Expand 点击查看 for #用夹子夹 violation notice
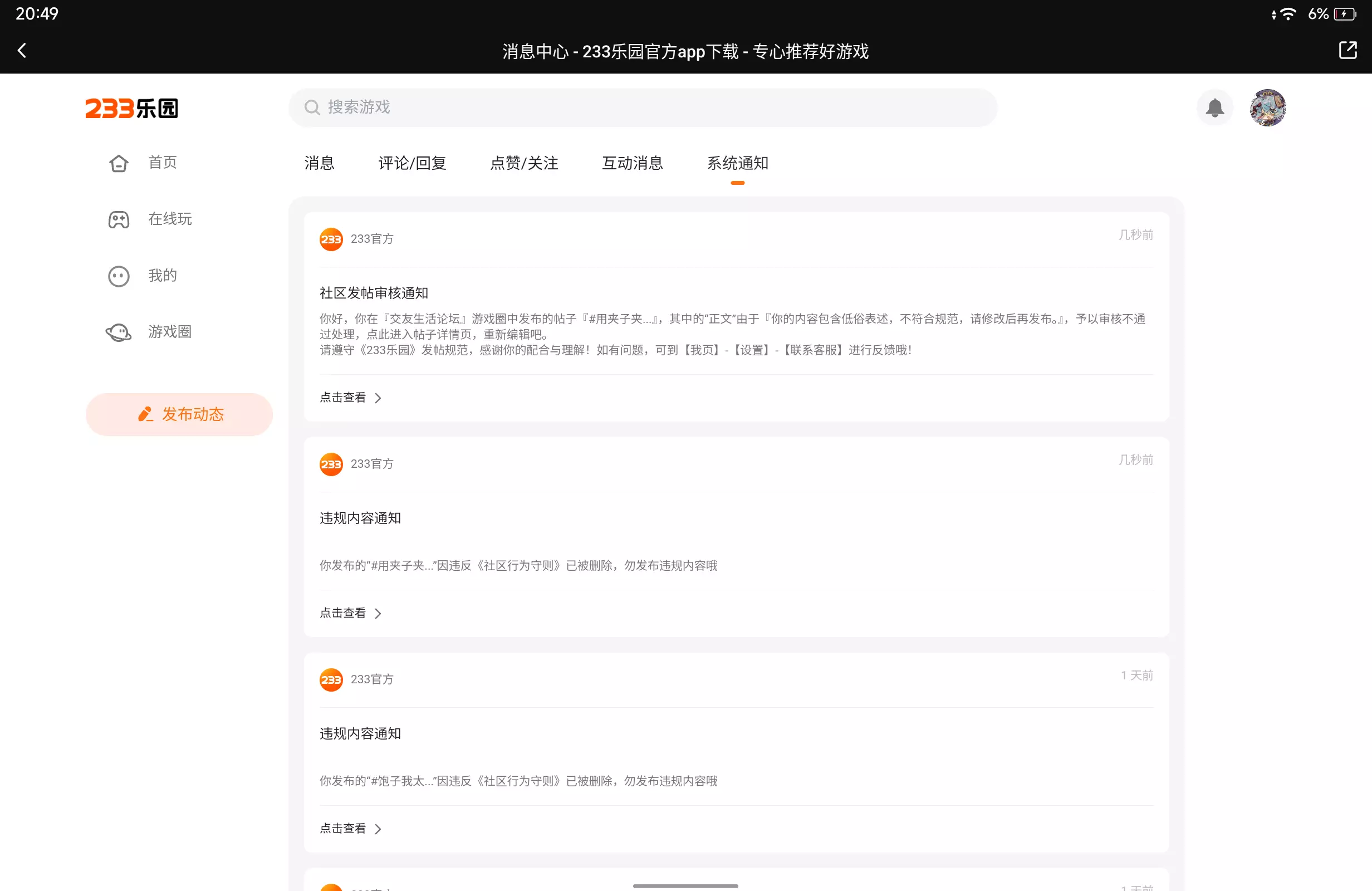The image size is (1372, 891). 350,613
